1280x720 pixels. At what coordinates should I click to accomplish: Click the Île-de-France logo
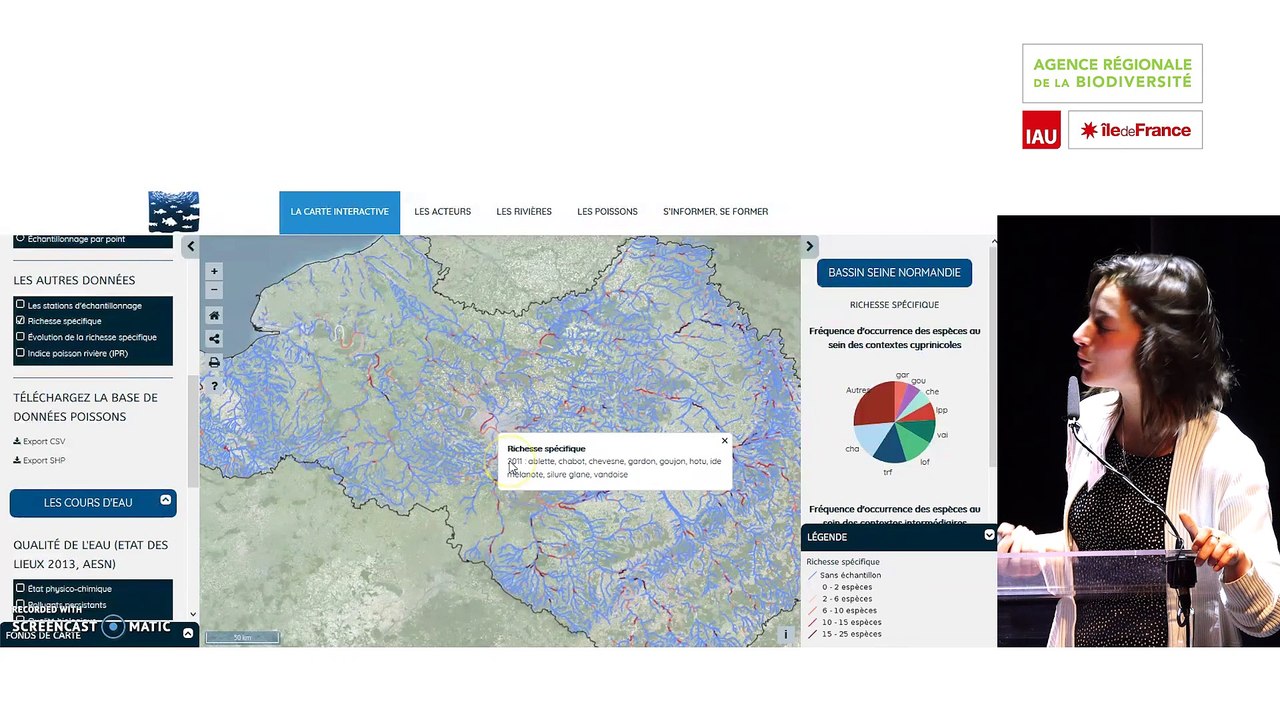point(1135,130)
